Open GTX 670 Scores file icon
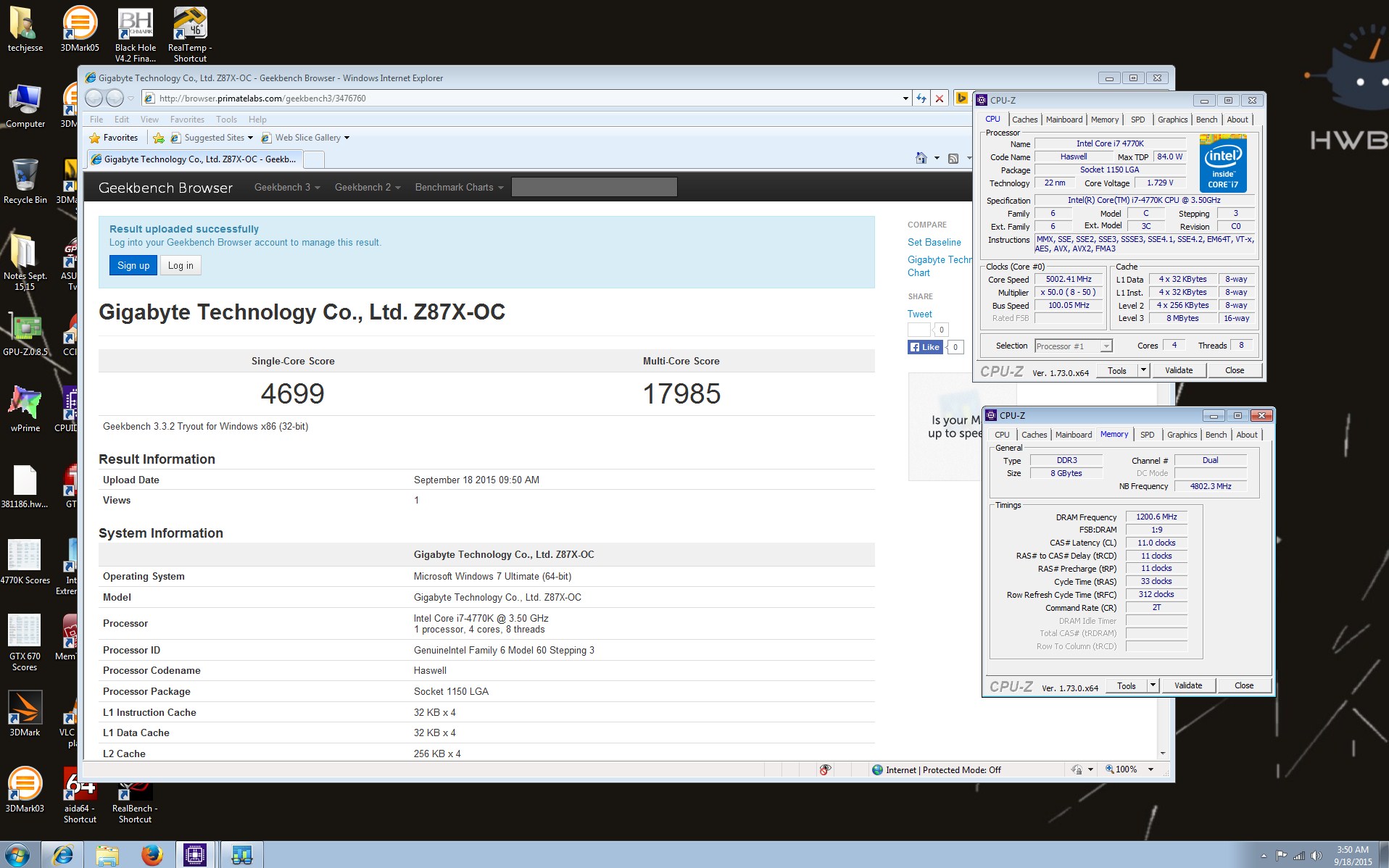The width and height of the screenshot is (1389, 868). [25, 642]
